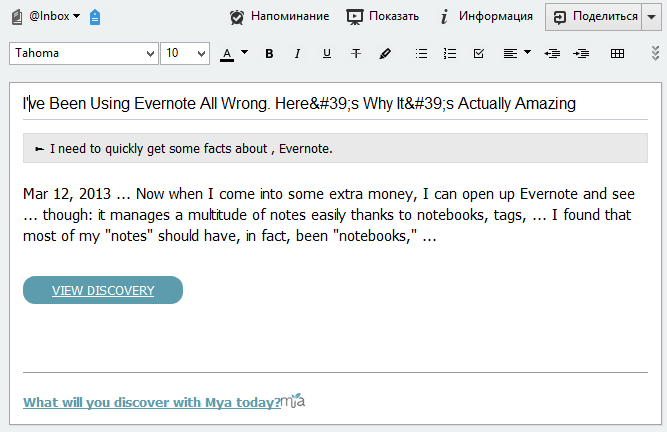Click the VIEW DISCOVERY button link

coord(103,290)
